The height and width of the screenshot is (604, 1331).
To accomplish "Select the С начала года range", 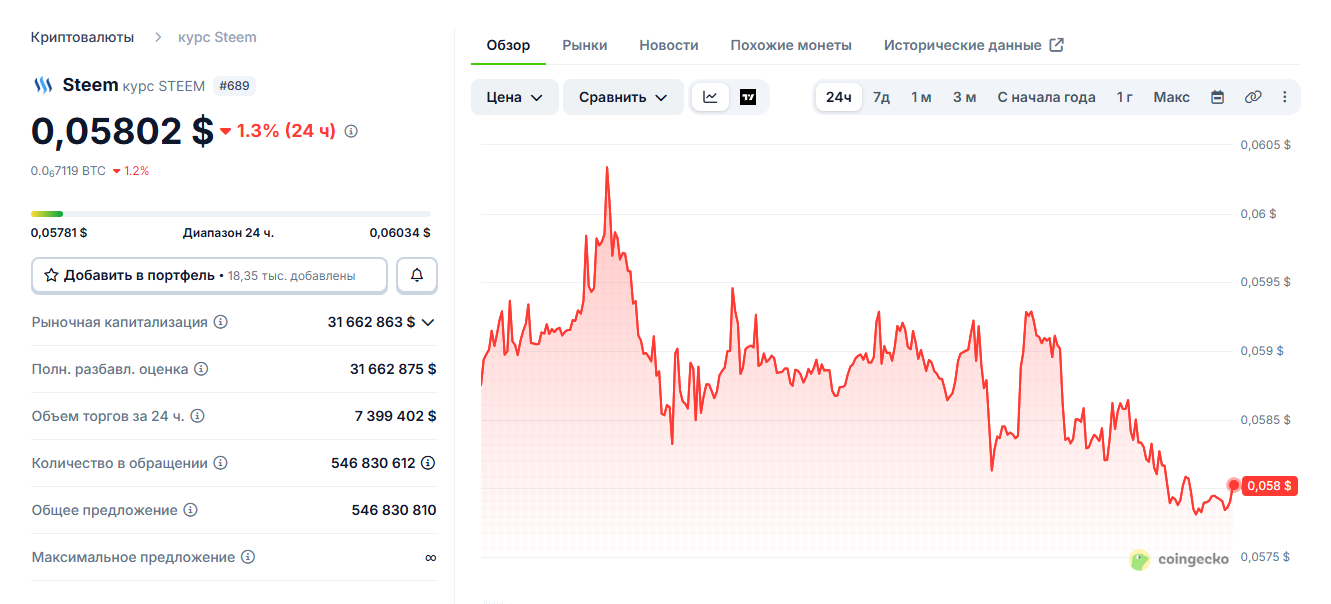I will click(x=1046, y=97).
